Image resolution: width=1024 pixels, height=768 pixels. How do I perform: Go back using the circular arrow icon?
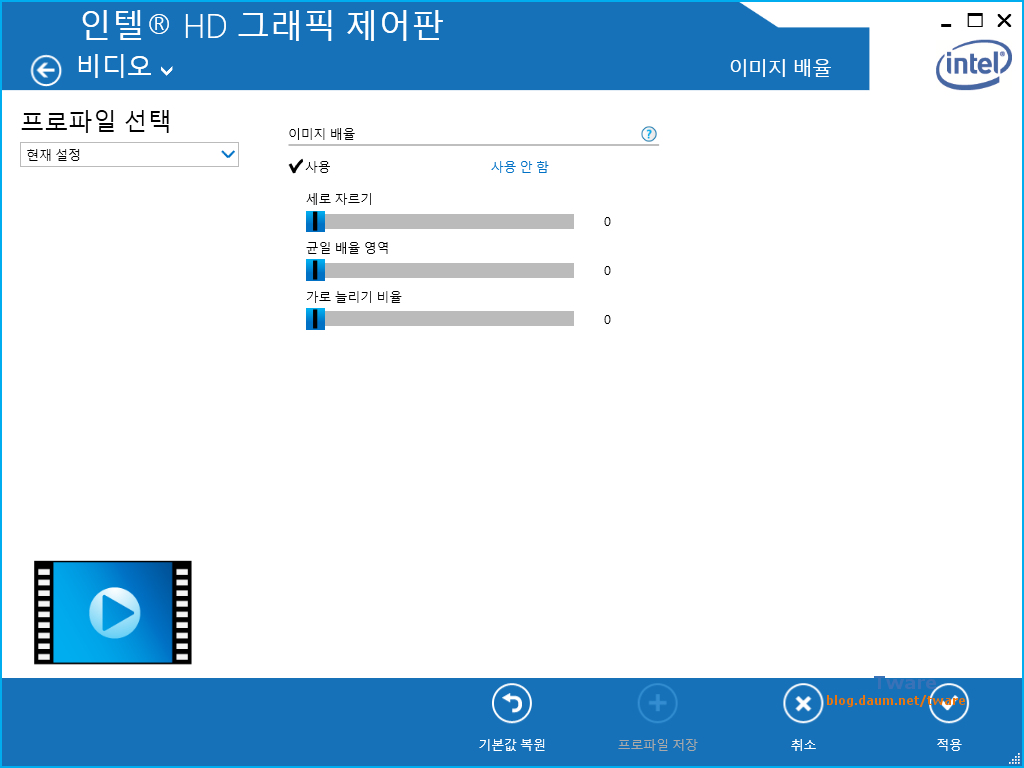pyautogui.click(x=46, y=71)
